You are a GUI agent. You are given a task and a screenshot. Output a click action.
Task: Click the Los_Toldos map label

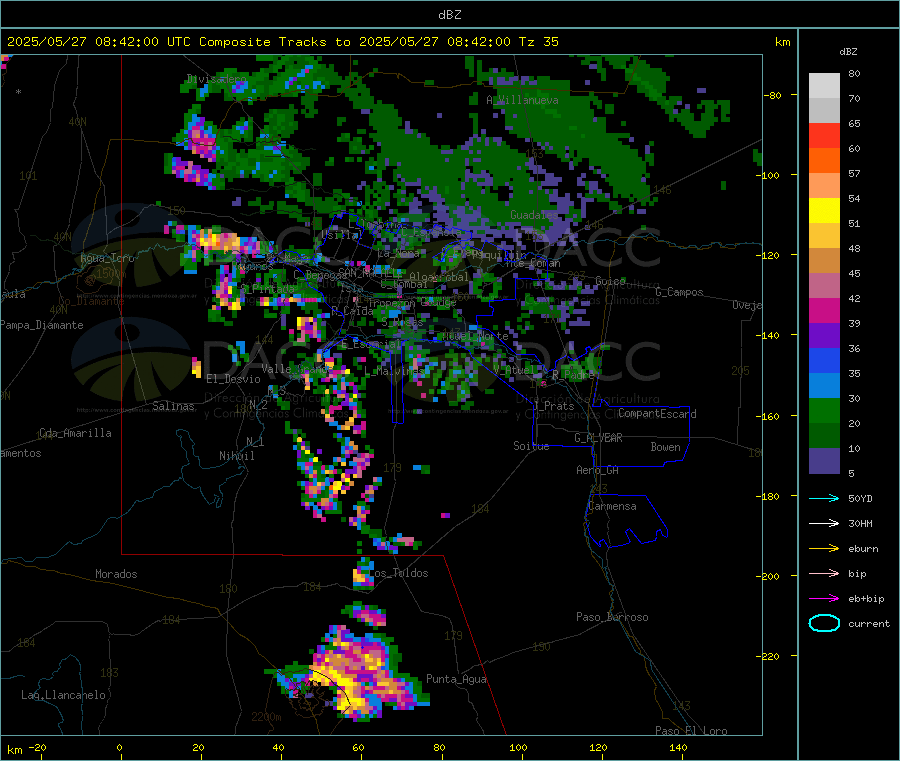(x=398, y=573)
